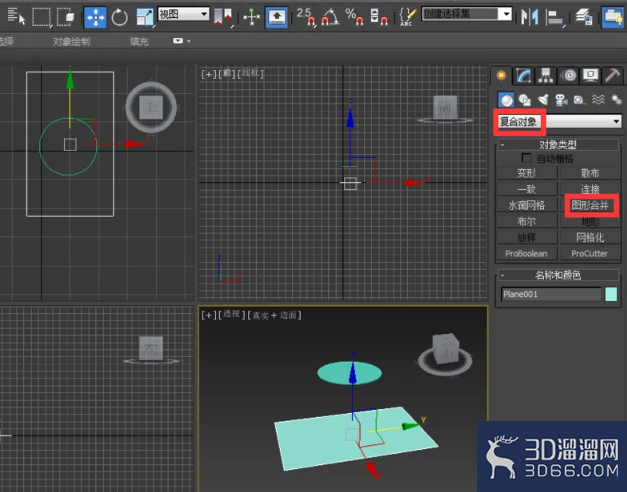Click the top viewport ViewCube
Image resolution: width=627 pixels, height=492 pixels.
(151, 107)
